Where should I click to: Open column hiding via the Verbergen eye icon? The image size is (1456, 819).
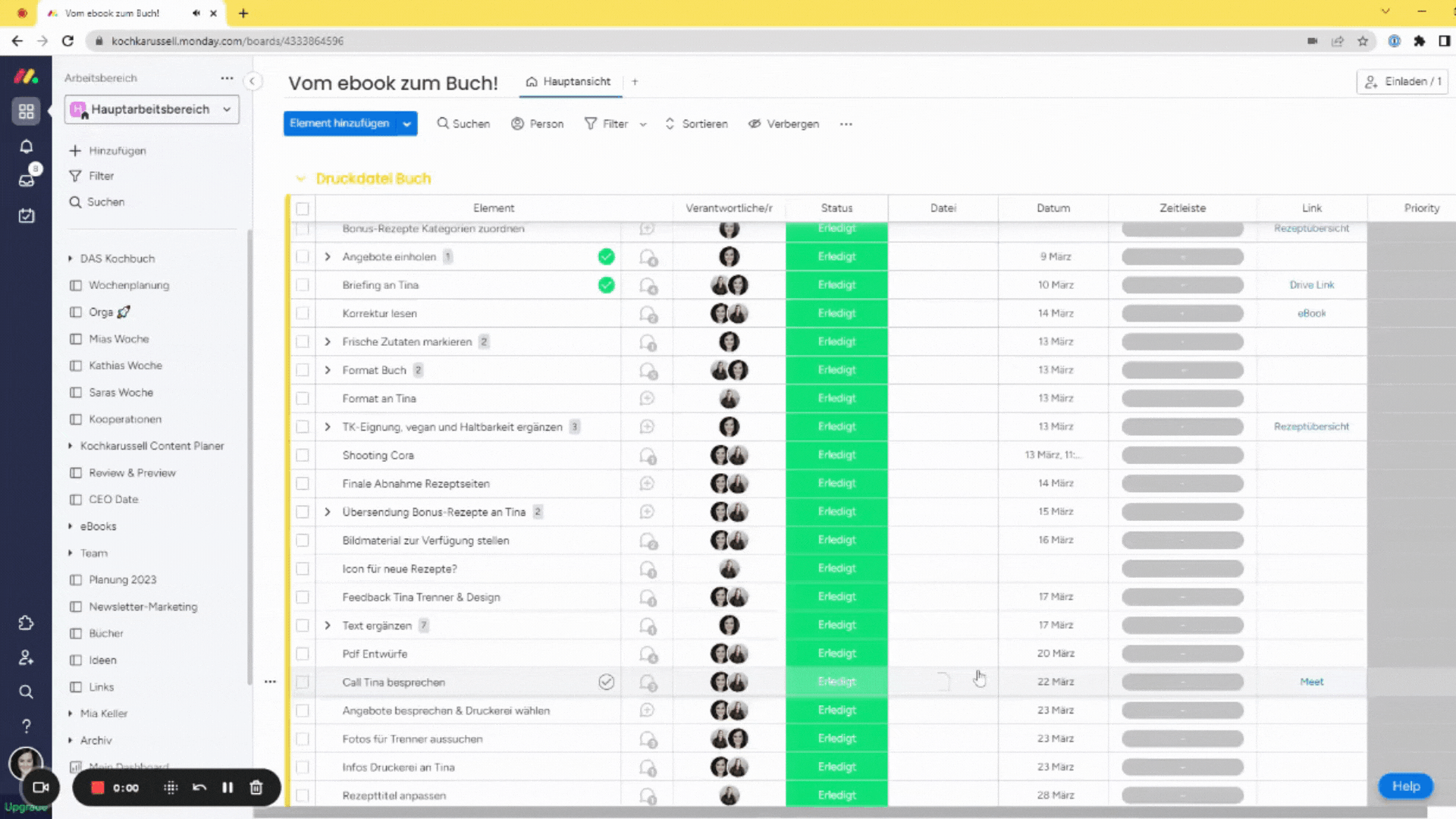point(754,124)
